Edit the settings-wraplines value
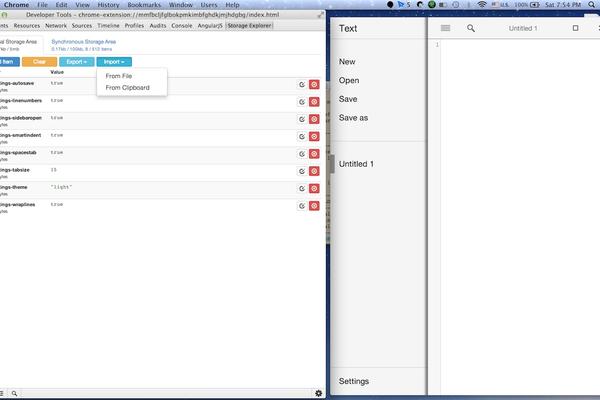 coord(302,206)
